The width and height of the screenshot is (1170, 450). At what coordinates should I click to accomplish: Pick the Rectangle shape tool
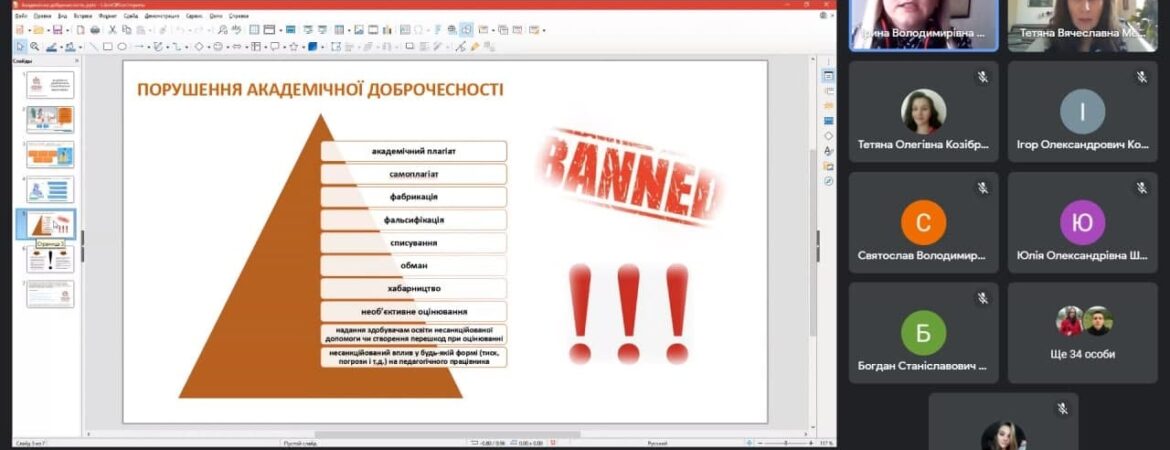[x=108, y=46]
